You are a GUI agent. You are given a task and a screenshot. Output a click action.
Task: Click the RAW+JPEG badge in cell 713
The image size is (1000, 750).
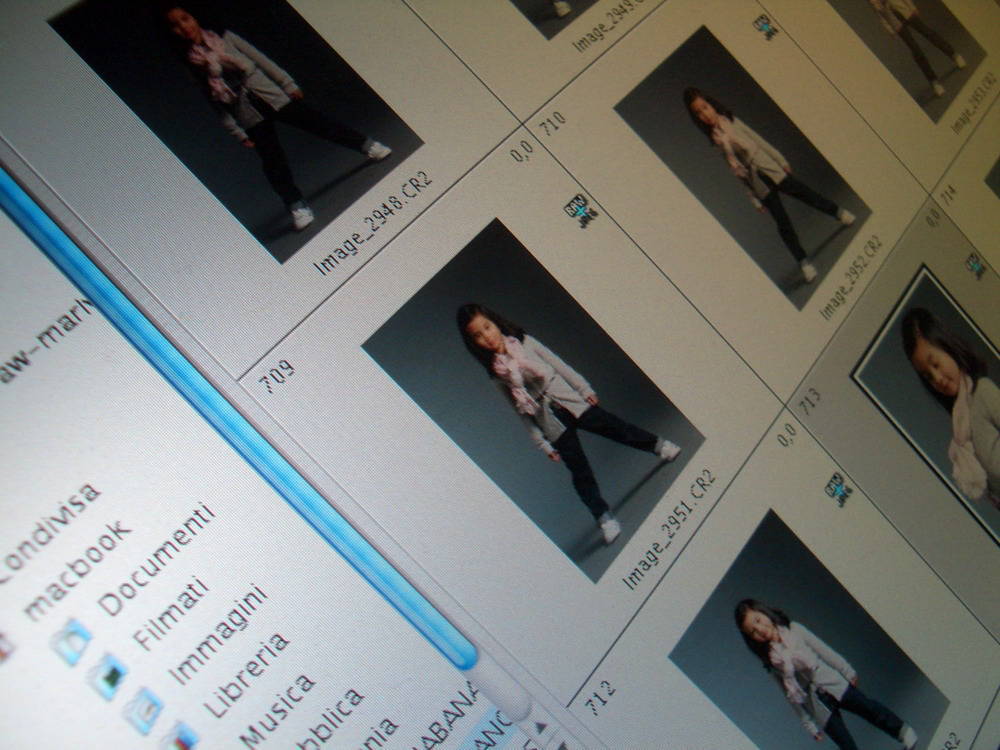tap(975, 265)
